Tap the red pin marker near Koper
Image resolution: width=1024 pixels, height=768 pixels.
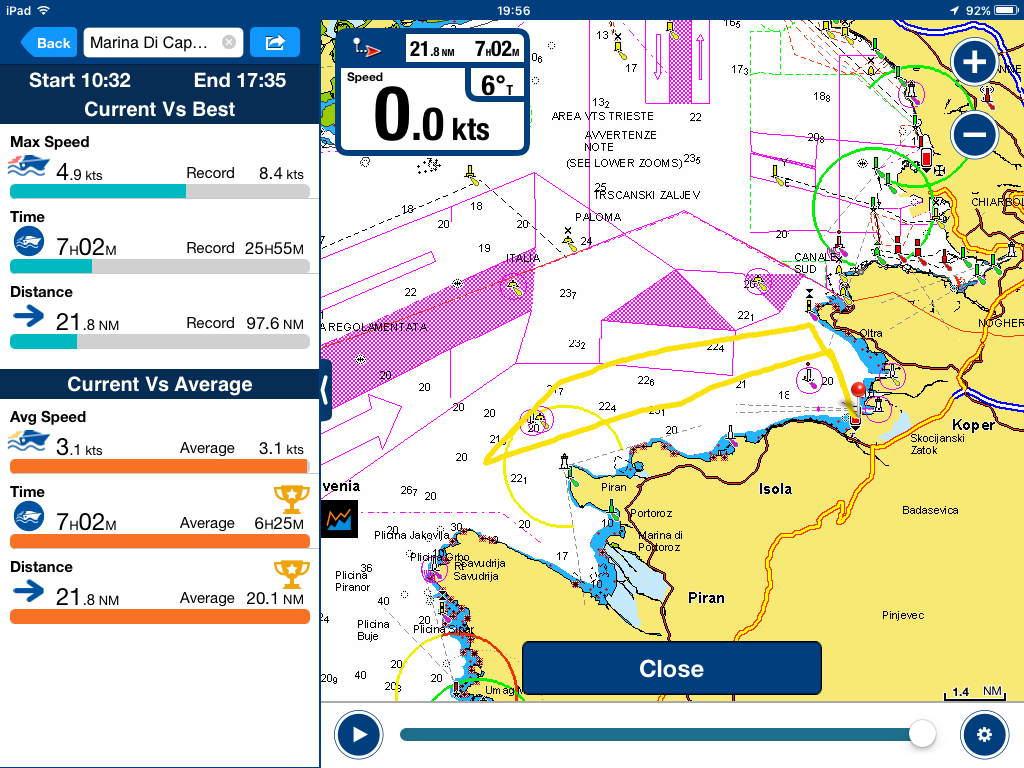(x=857, y=392)
